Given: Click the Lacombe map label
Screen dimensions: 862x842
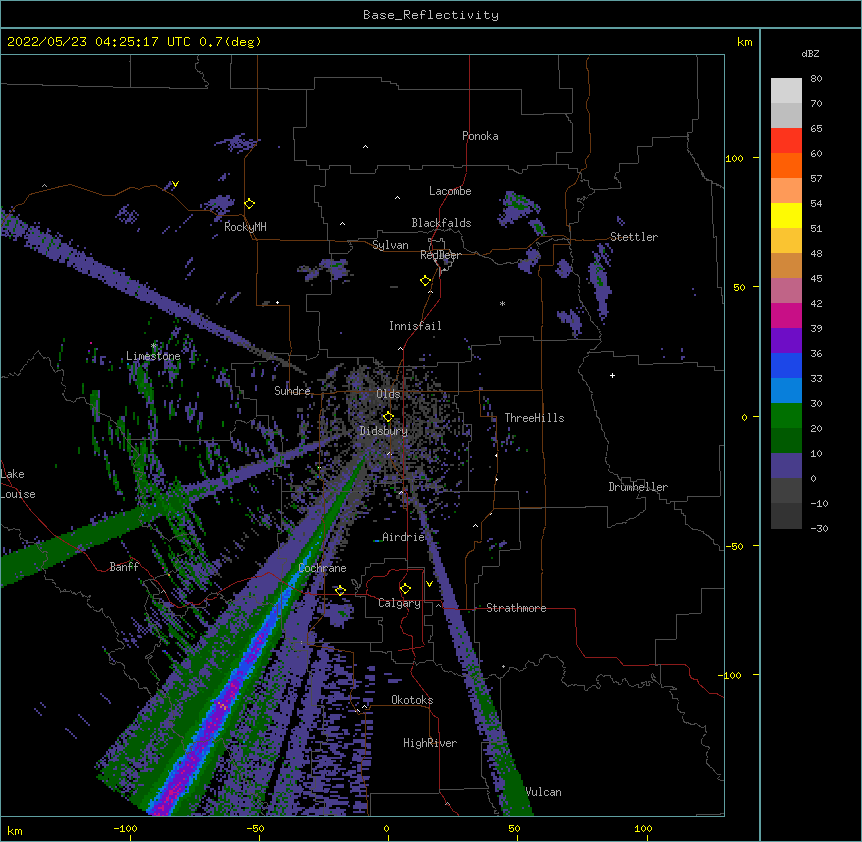Looking at the screenshot, I should [450, 191].
